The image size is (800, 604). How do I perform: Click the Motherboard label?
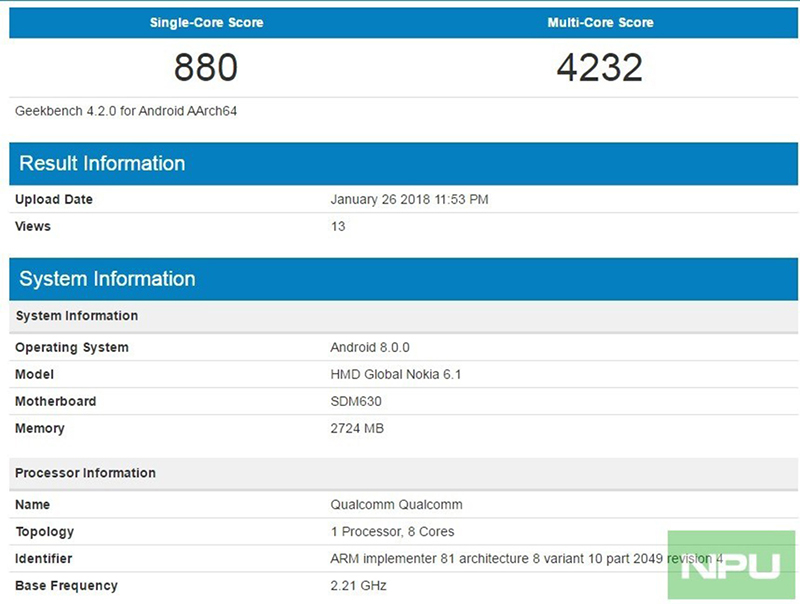pyautogui.click(x=56, y=401)
